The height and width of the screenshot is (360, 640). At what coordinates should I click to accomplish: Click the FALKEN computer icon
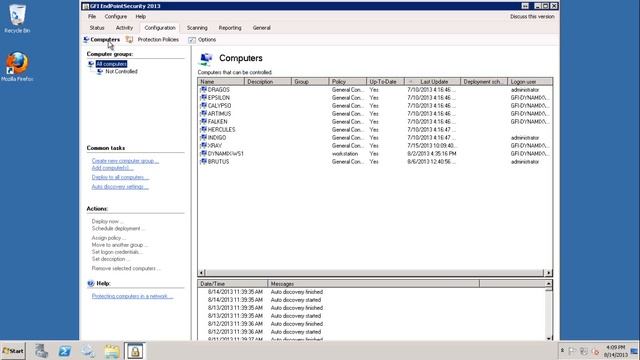(203, 122)
